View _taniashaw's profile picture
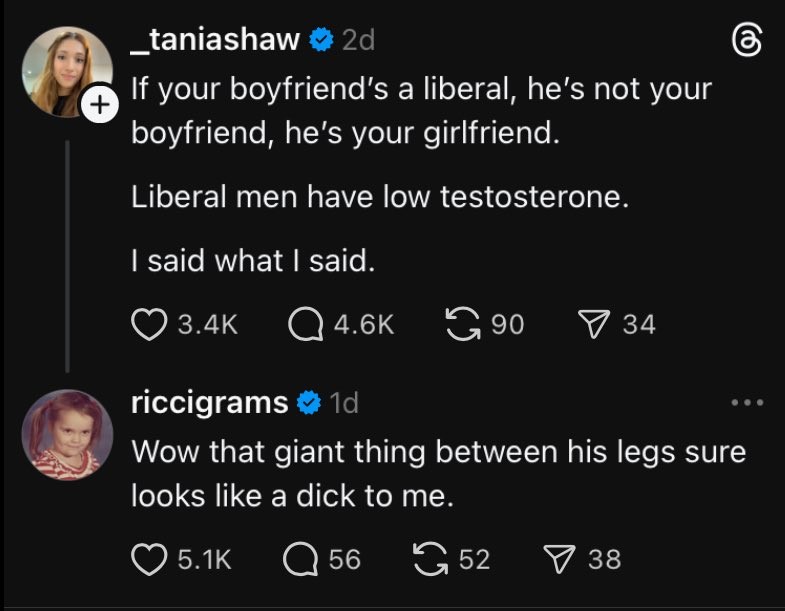785x611 pixels. tap(66, 71)
